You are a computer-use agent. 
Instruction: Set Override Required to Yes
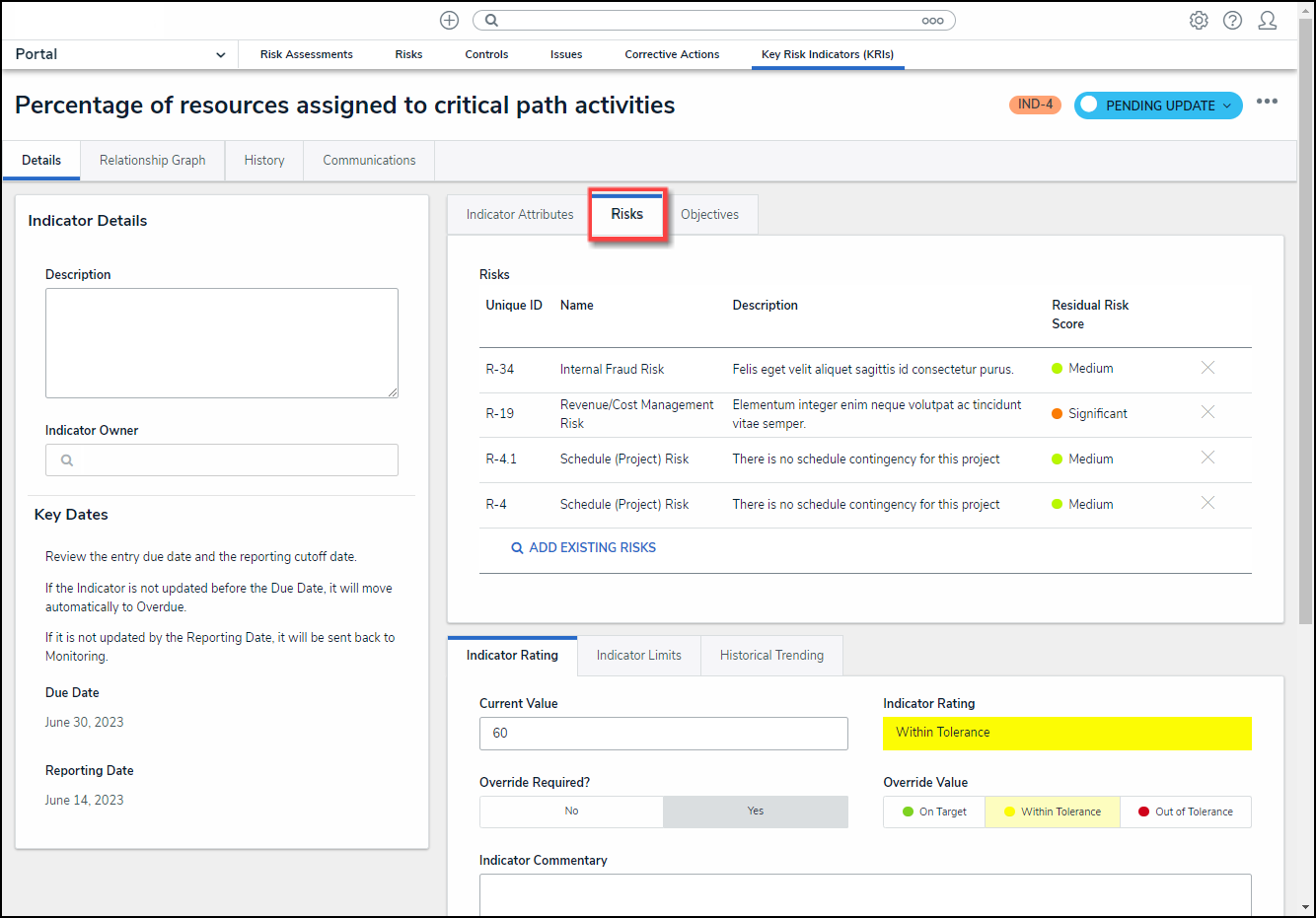pyautogui.click(x=756, y=812)
